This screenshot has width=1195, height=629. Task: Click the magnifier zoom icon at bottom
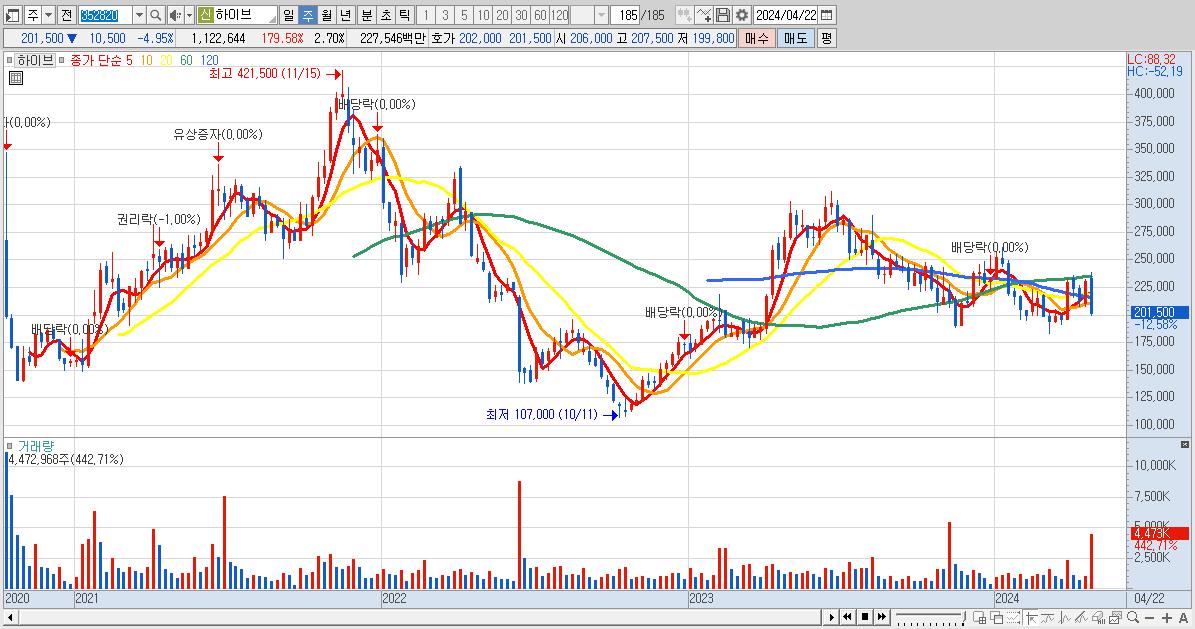(x=1133, y=618)
